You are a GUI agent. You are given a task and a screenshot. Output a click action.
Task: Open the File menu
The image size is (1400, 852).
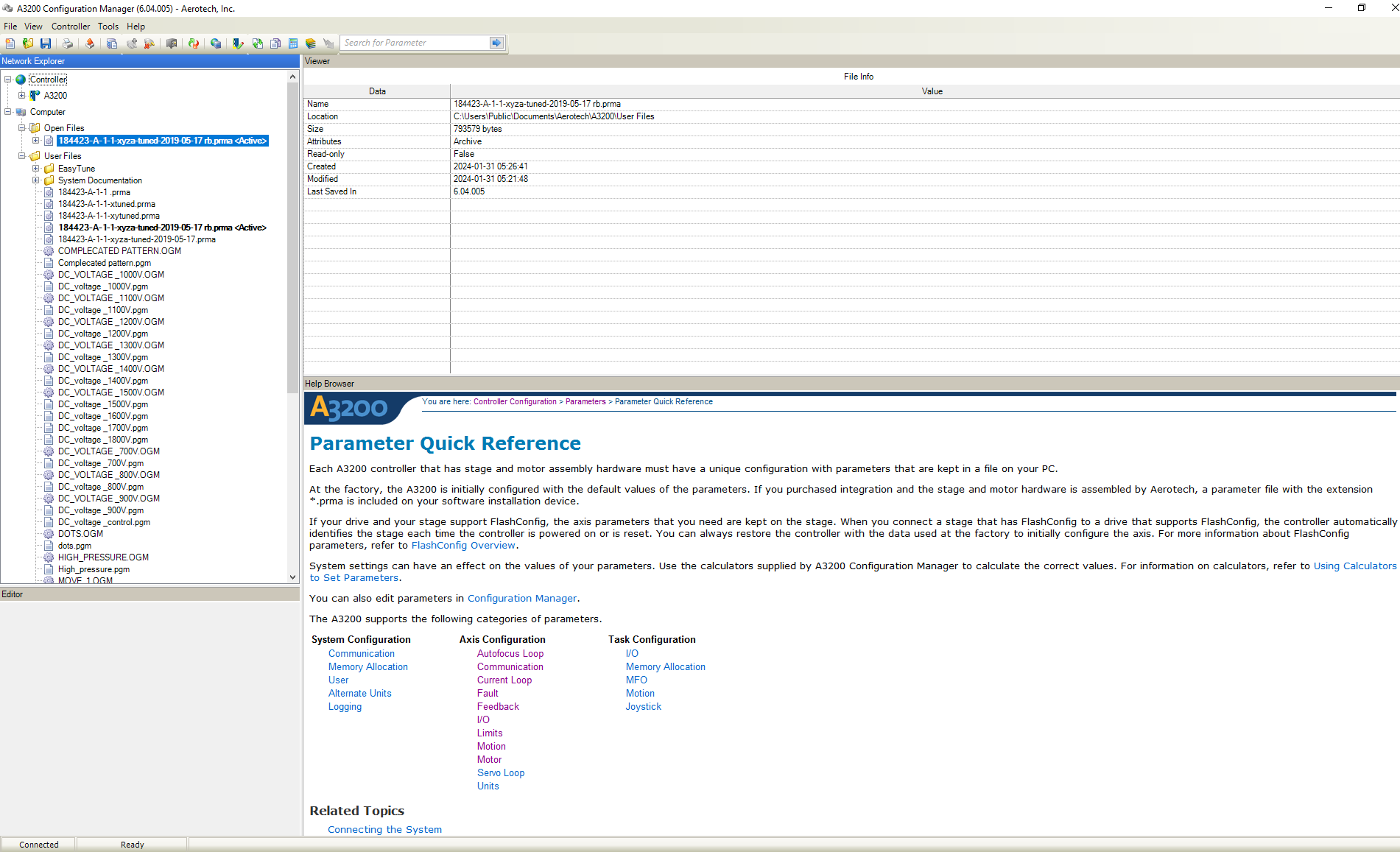coord(10,27)
